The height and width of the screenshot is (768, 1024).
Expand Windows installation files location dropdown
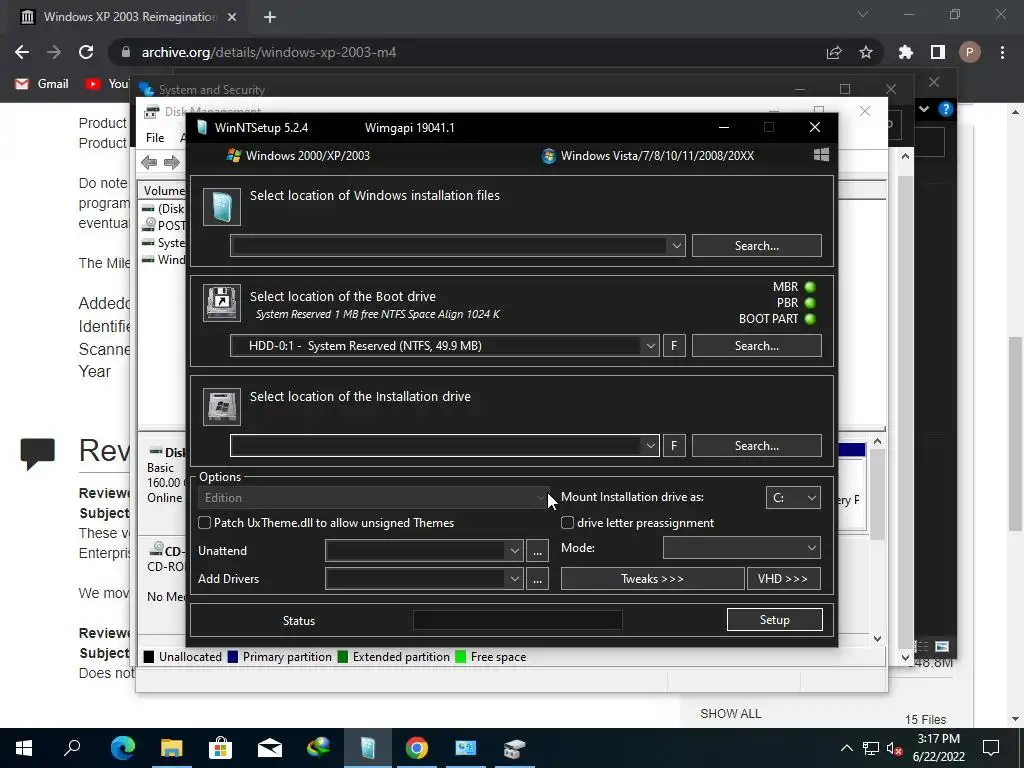pos(677,246)
